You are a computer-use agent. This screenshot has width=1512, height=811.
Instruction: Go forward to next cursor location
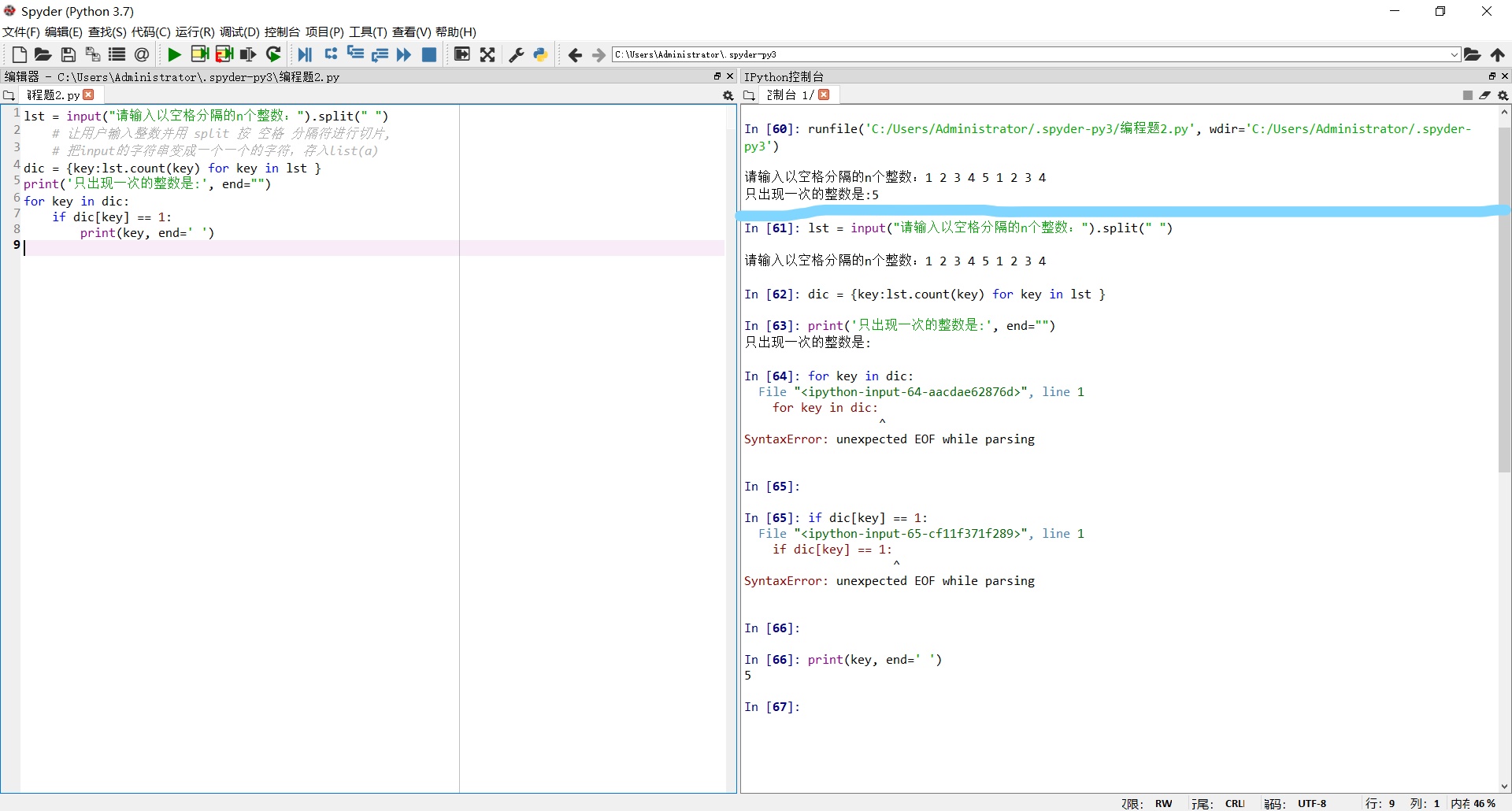[x=598, y=54]
